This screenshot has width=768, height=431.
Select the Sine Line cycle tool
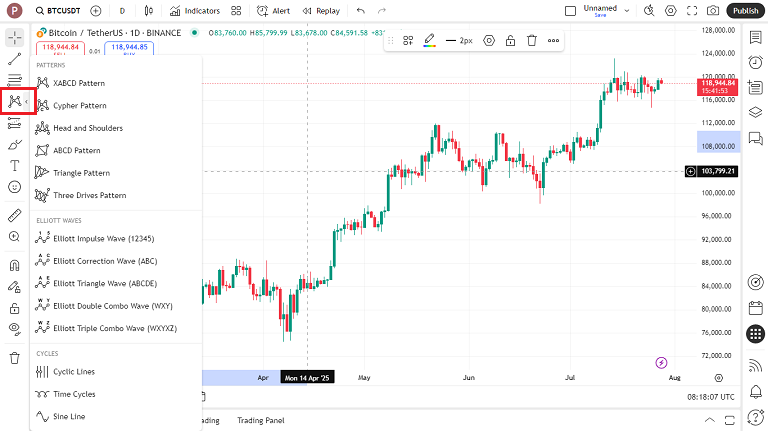pyautogui.click(x=68, y=416)
